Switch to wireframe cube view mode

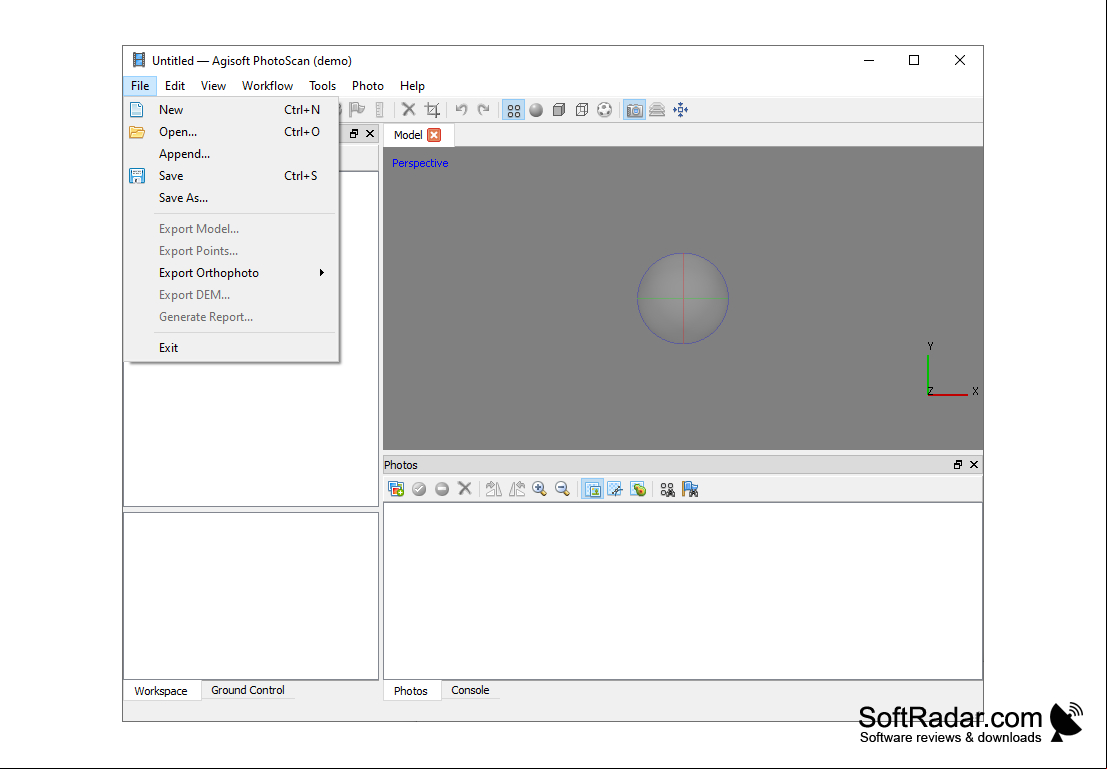coord(582,110)
